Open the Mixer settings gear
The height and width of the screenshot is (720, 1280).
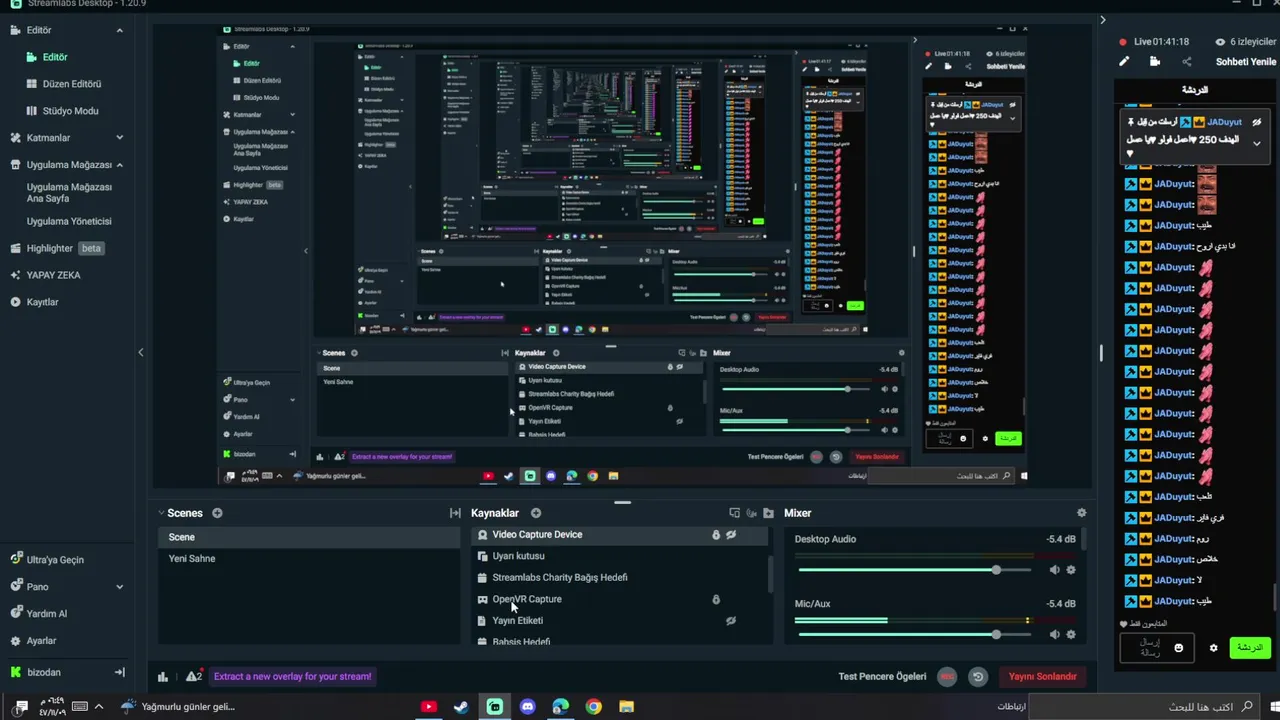1081,513
